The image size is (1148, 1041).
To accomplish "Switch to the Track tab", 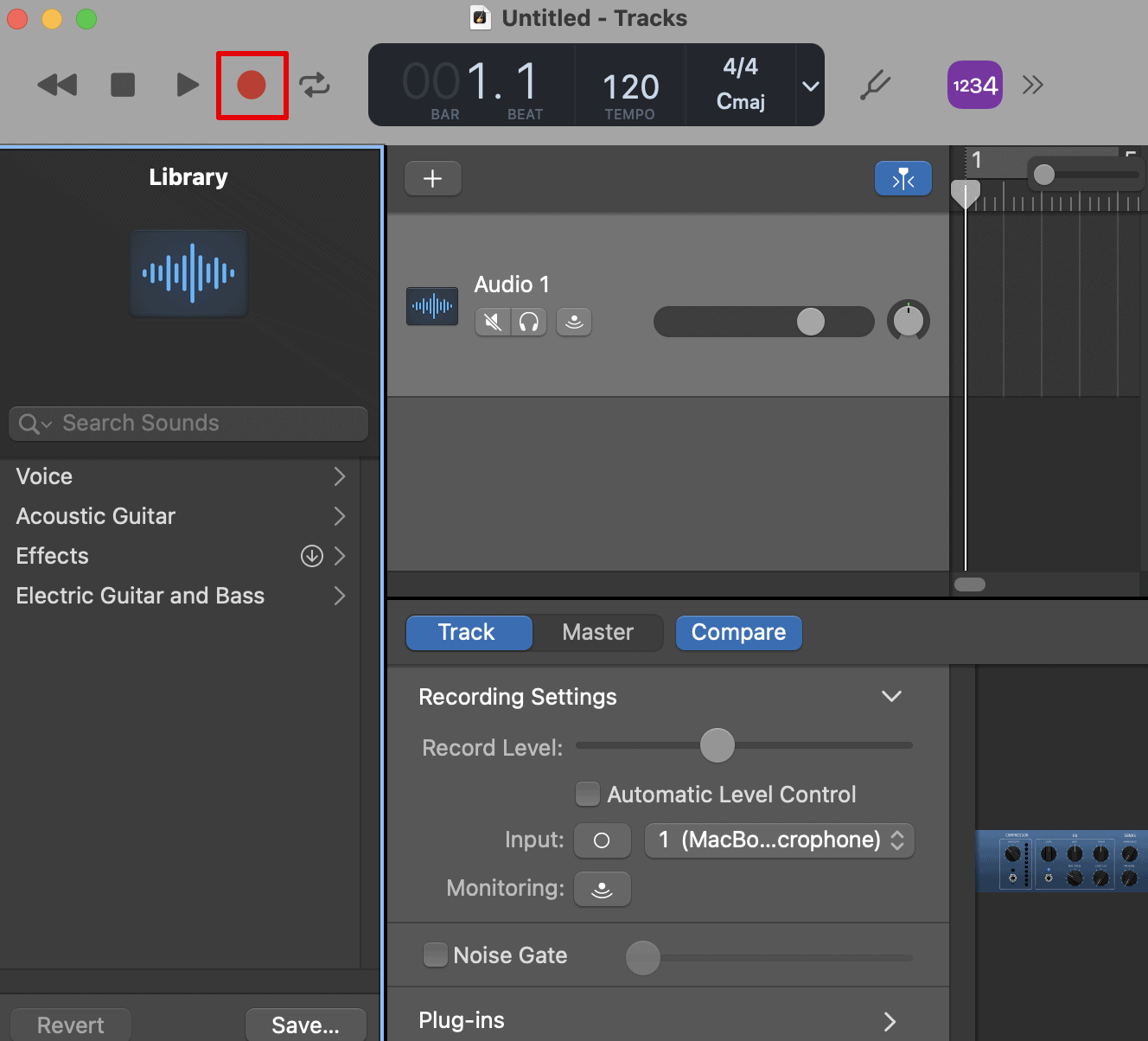I will [469, 632].
